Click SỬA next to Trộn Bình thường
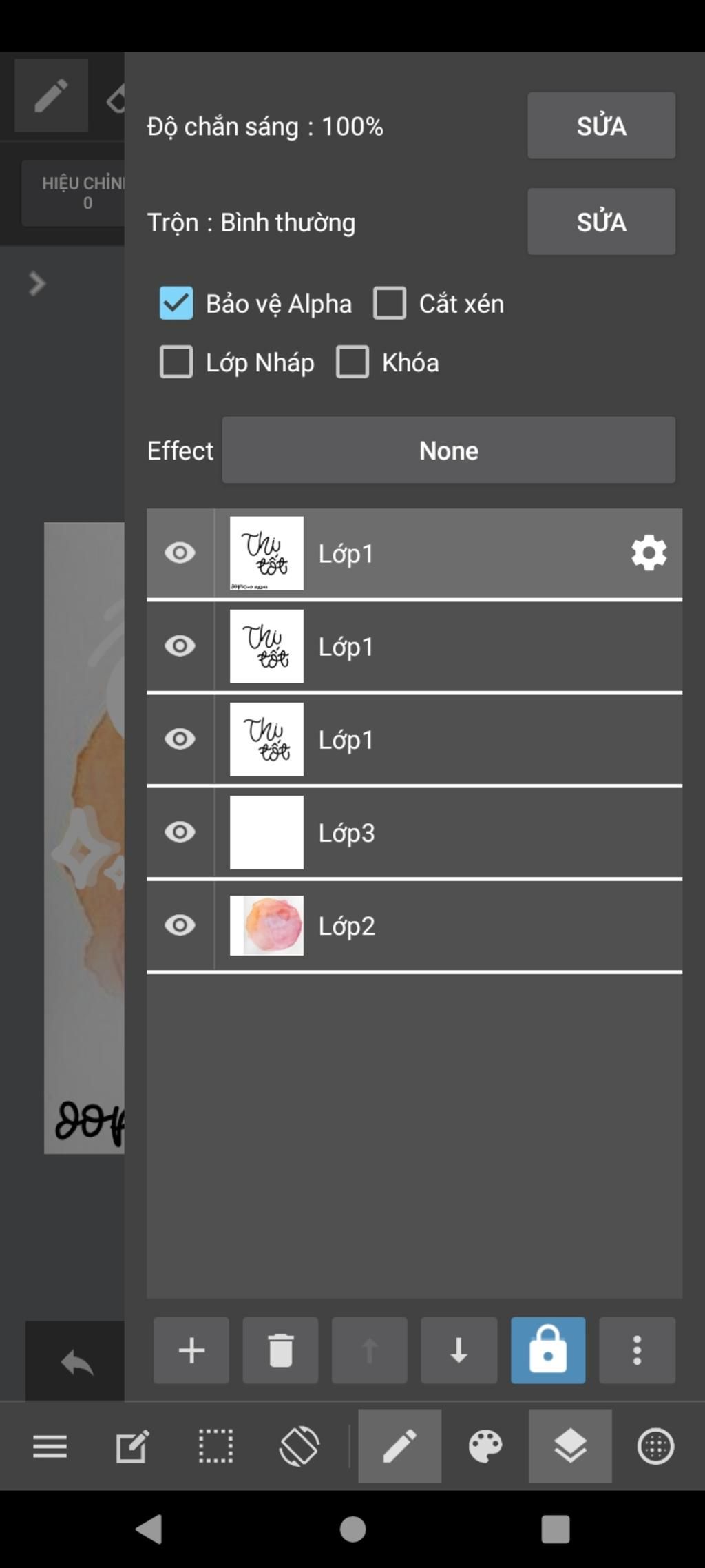The image size is (705, 1568). 601,222
